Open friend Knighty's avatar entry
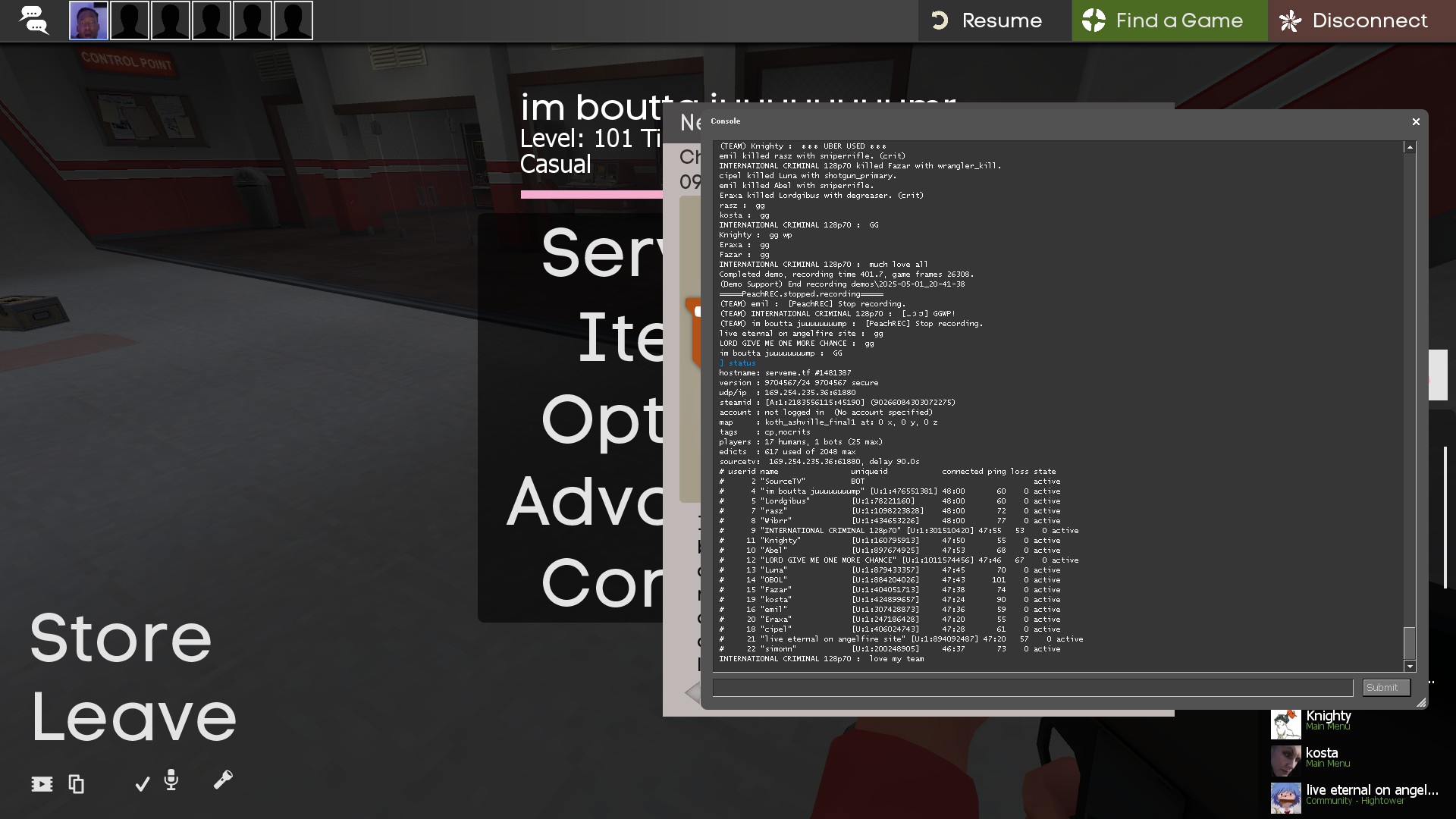This screenshot has height=819, width=1456. [x=1286, y=724]
